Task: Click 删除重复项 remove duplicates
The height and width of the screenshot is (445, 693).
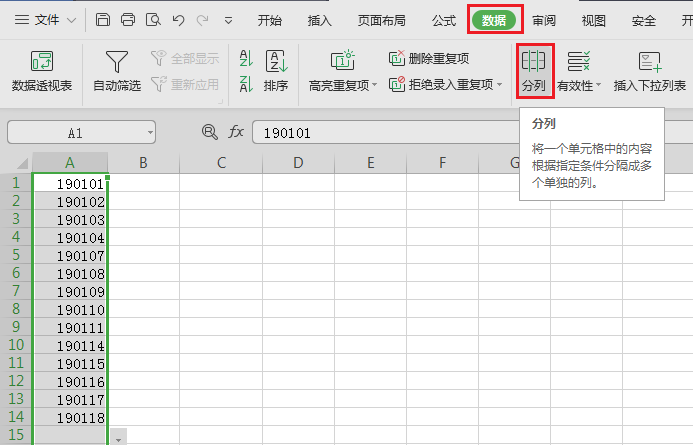Action: click(x=429, y=58)
